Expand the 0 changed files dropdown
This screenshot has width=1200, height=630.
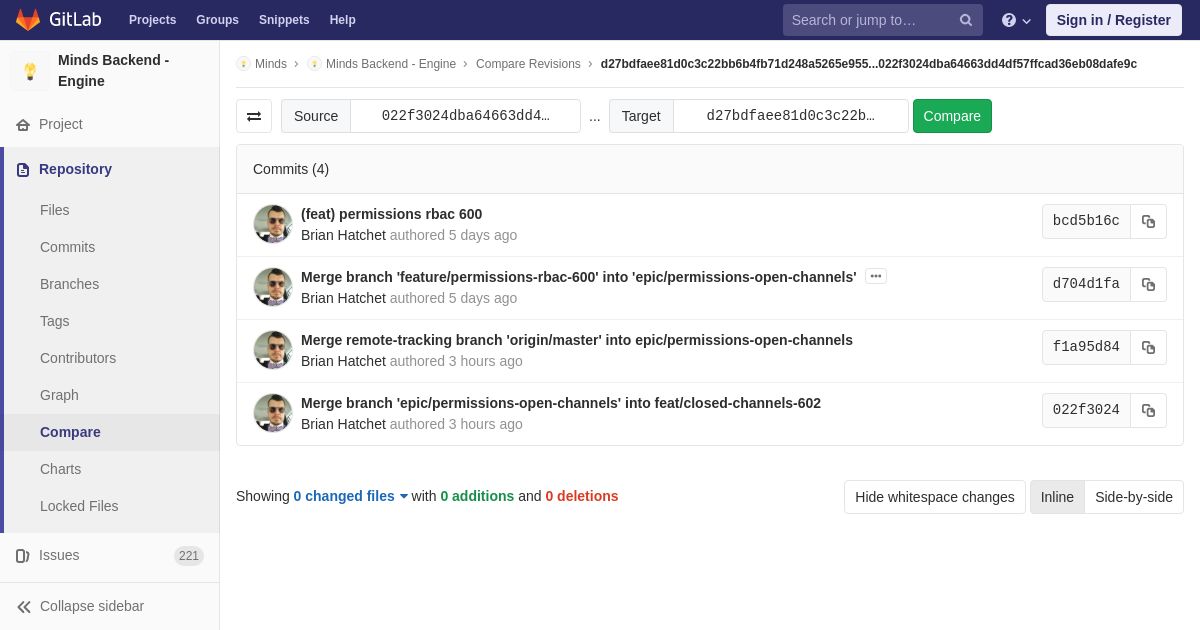pyautogui.click(x=350, y=496)
